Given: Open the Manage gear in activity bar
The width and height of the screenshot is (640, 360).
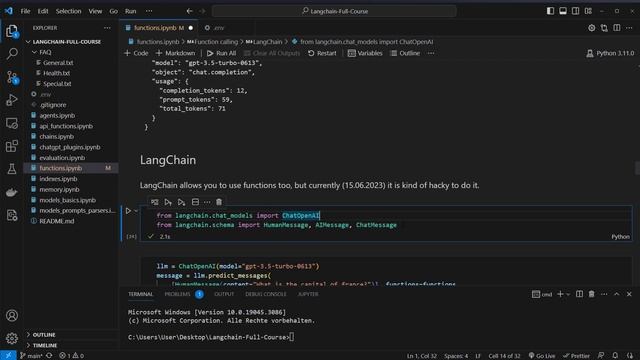Looking at the screenshot, I should [12, 338].
